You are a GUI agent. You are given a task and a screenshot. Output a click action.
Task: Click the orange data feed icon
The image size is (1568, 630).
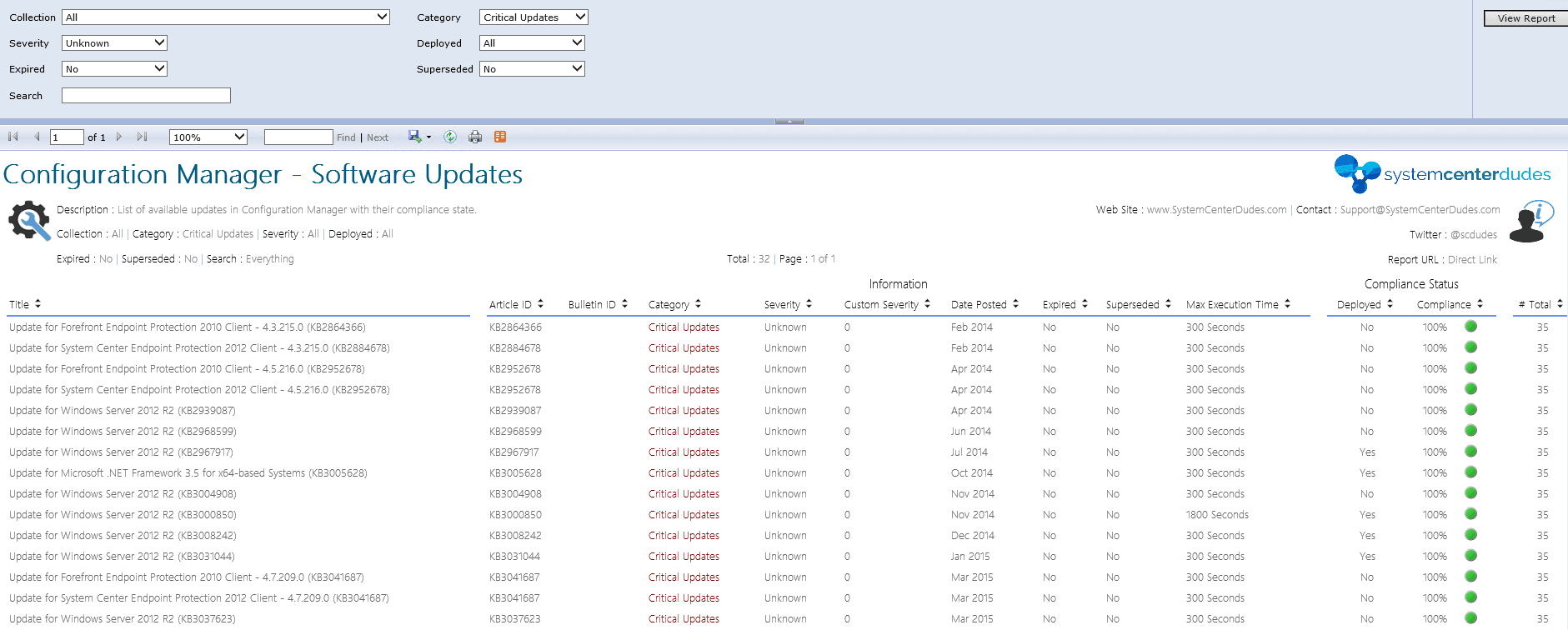click(x=500, y=137)
